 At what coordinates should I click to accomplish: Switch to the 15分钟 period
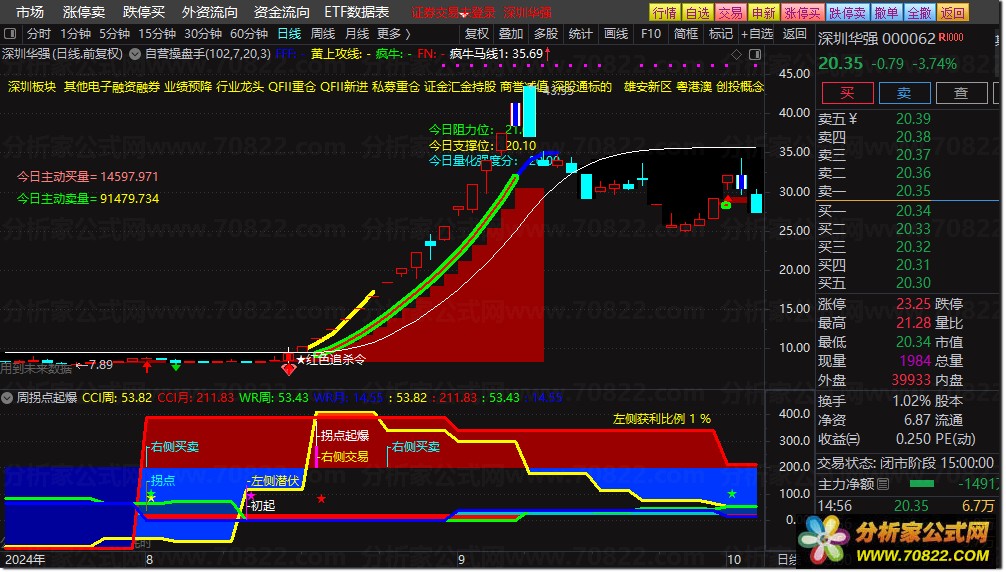tap(157, 33)
